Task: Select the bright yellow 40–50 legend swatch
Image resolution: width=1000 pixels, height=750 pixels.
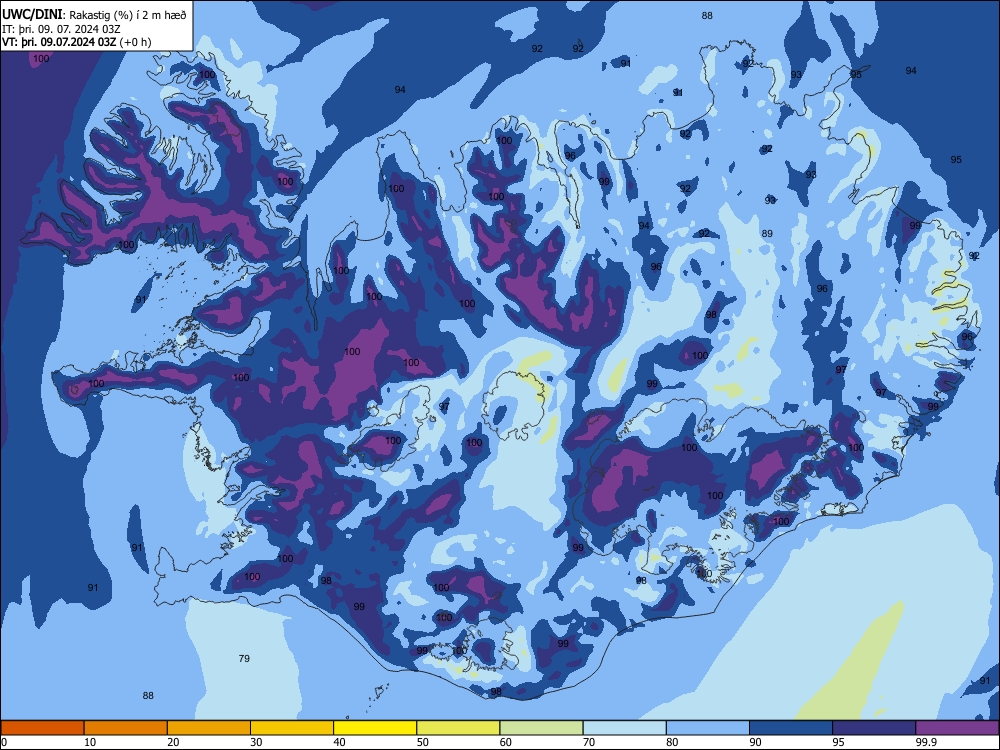Action: click(x=375, y=728)
